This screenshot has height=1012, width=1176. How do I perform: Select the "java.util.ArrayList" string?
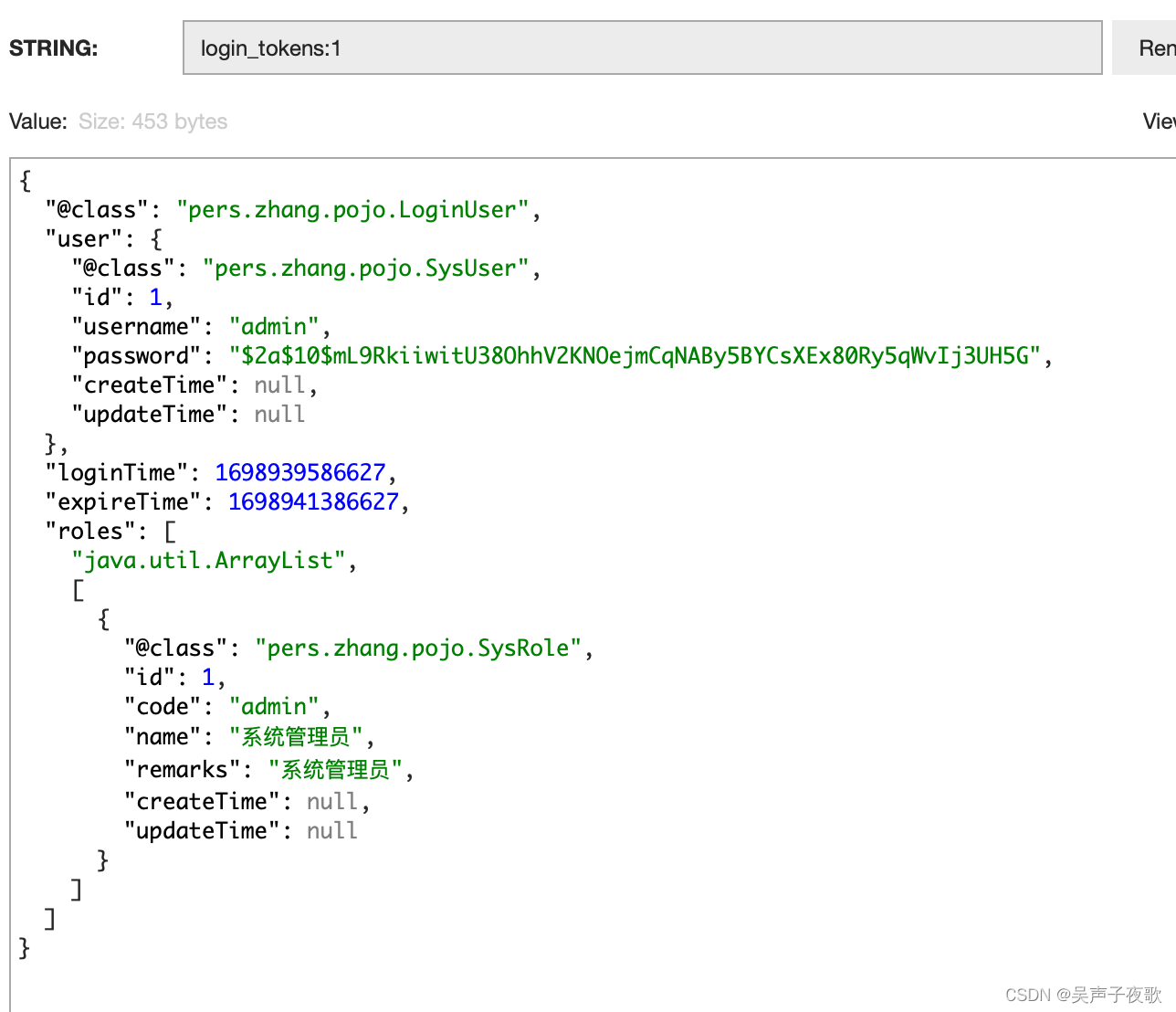[208, 561]
